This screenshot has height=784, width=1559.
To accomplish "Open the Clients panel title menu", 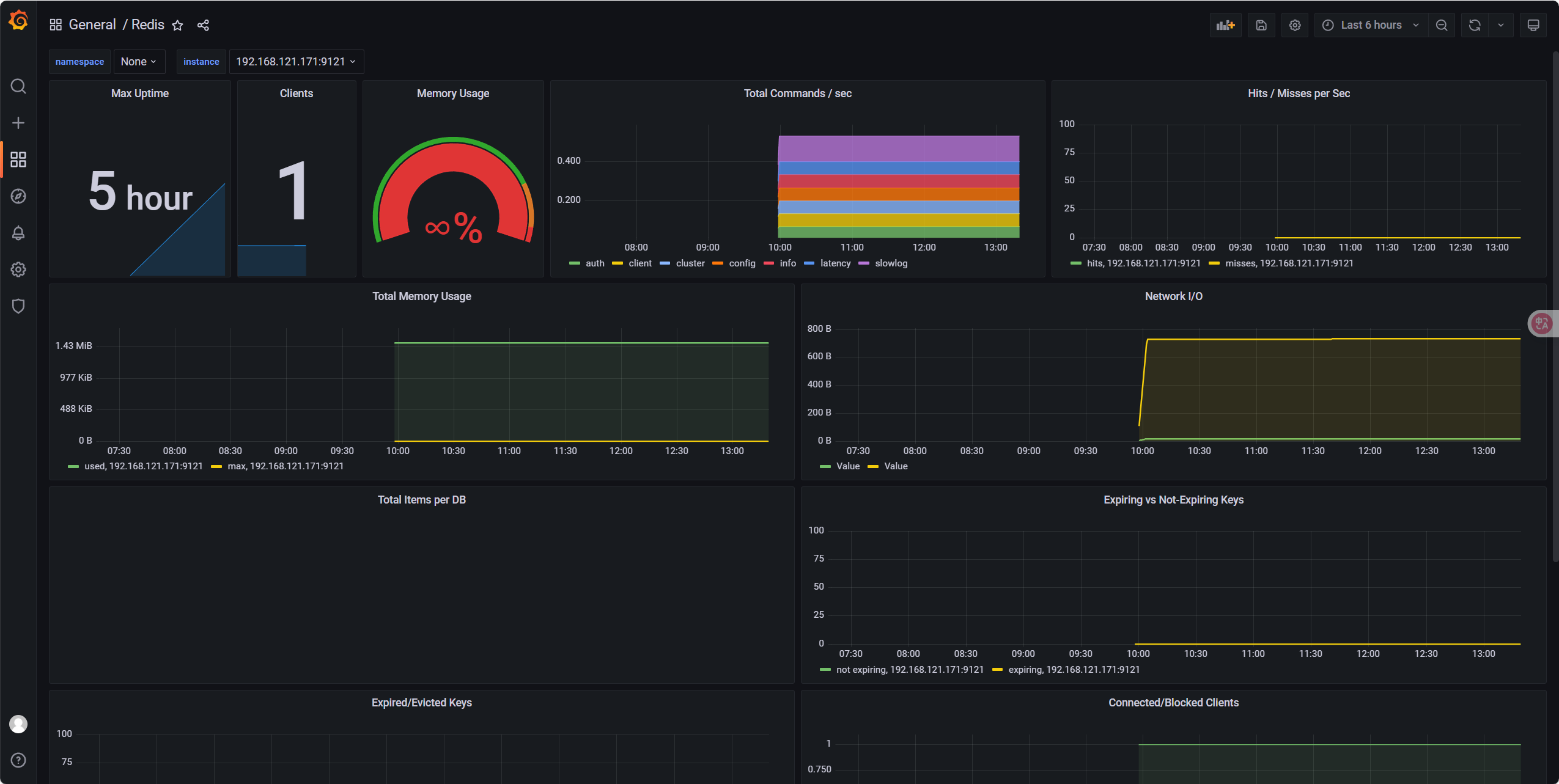I will click(297, 93).
